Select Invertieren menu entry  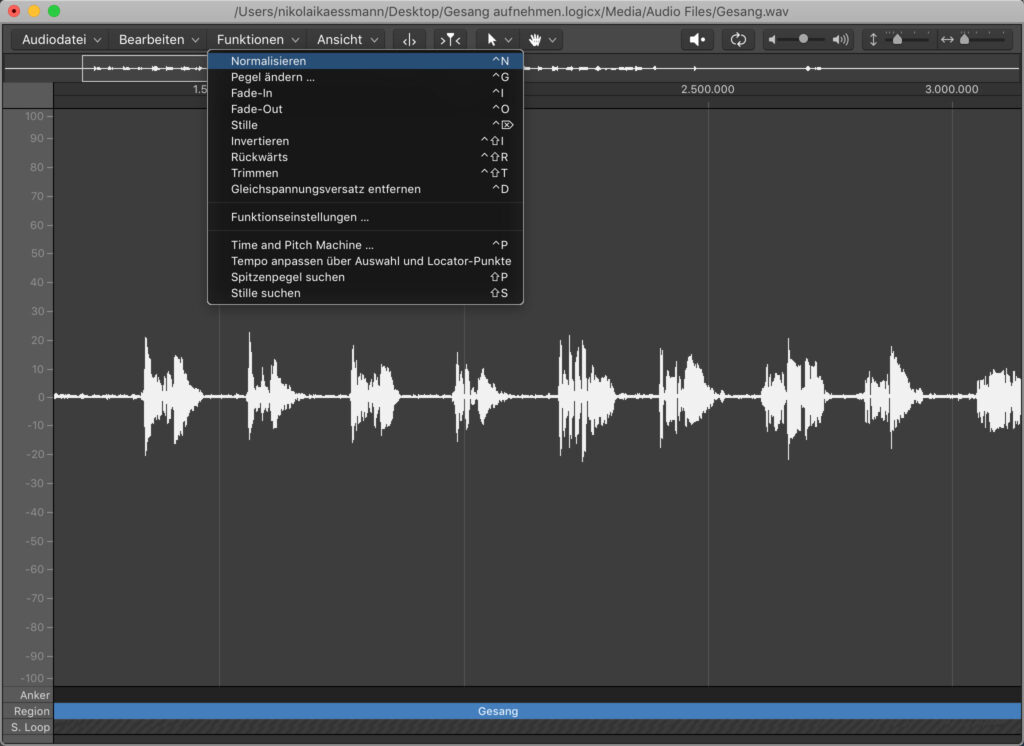pos(365,141)
